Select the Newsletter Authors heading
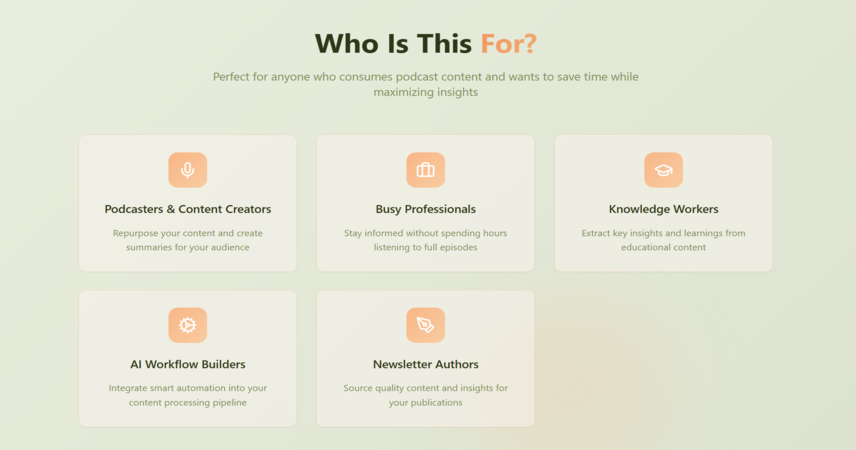856x450 pixels. click(x=426, y=364)
